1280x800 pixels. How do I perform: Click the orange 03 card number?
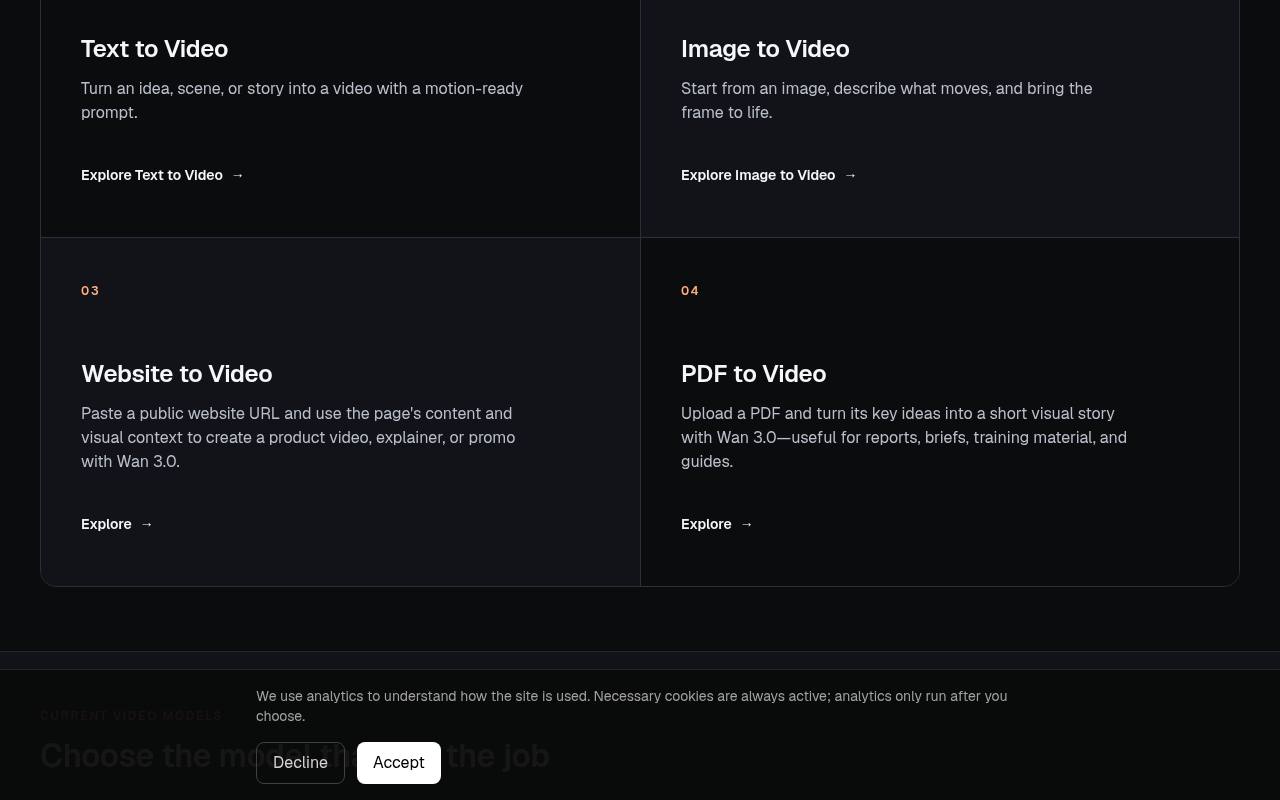coord(90,291)
